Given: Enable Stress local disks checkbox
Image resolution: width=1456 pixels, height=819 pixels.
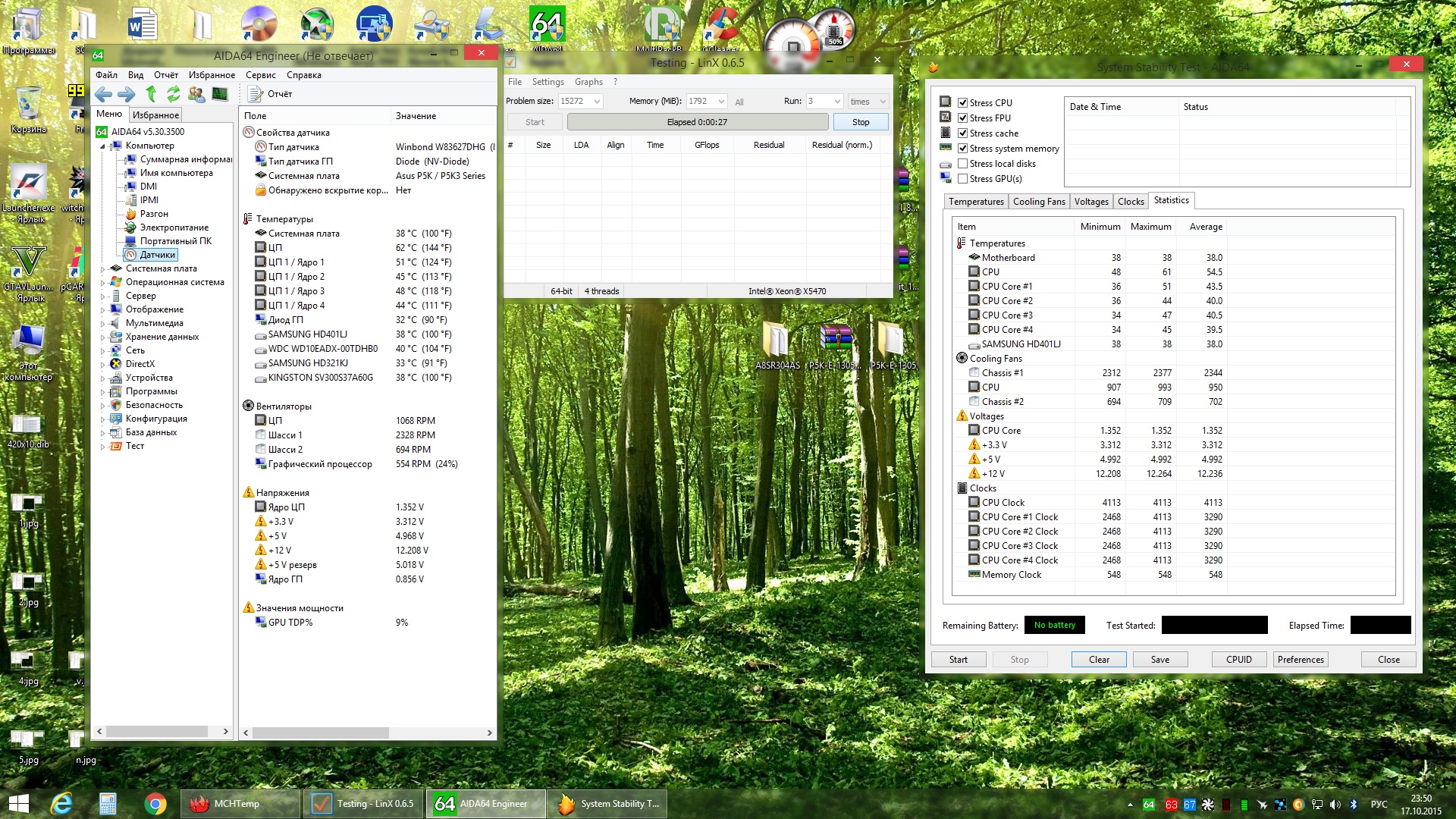Looking at the screenshot, I should pyautogui.click(x=962, y=164).
